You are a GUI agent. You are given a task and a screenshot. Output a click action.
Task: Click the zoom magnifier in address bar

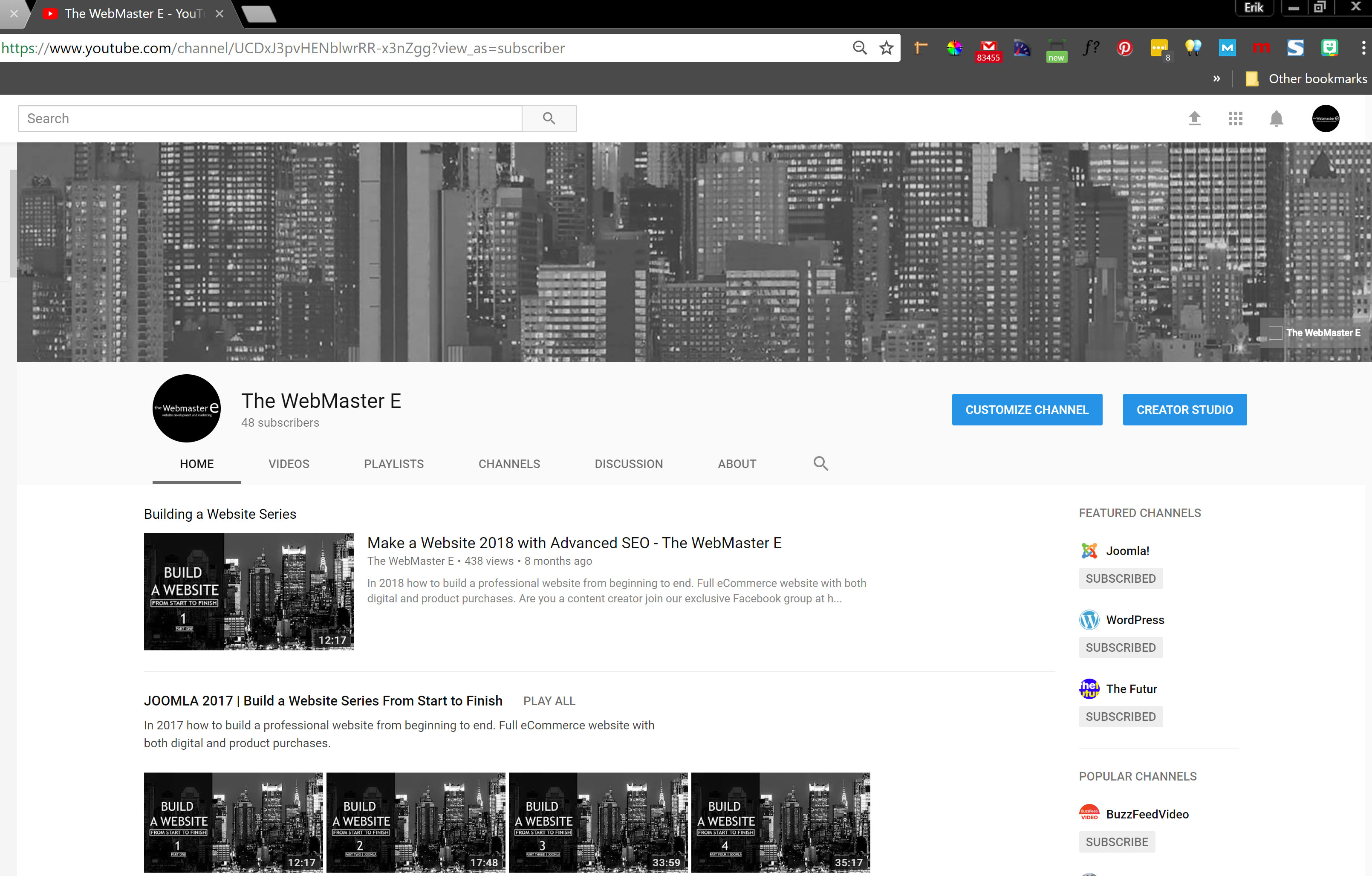859,48
